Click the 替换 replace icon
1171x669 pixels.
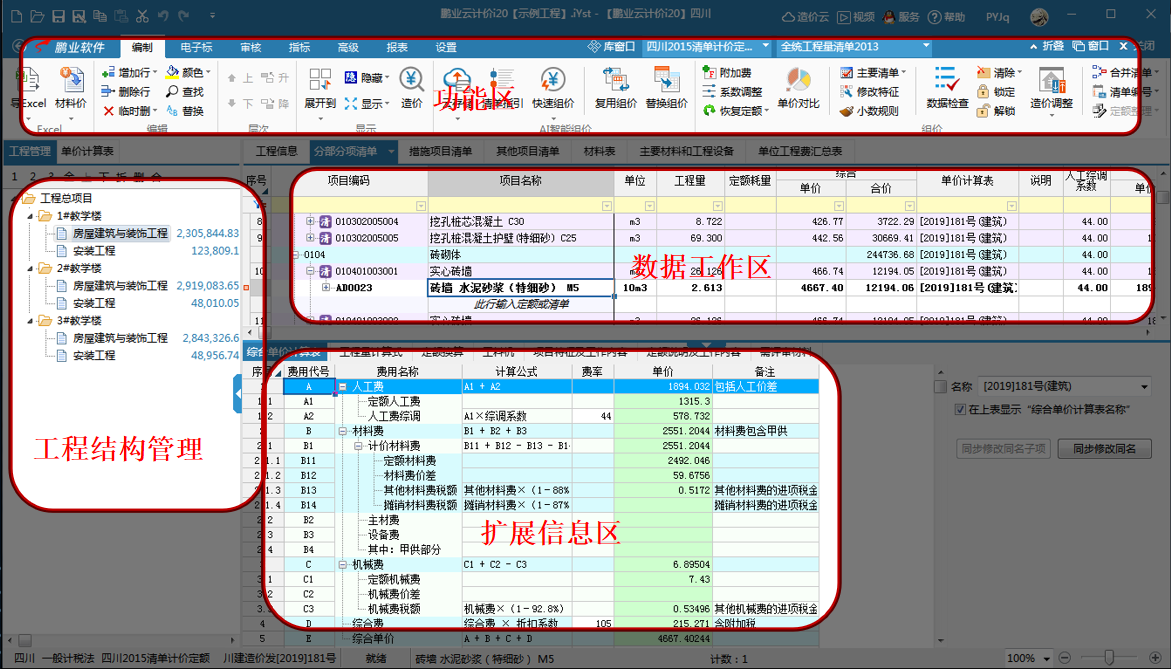pos(173,111)
